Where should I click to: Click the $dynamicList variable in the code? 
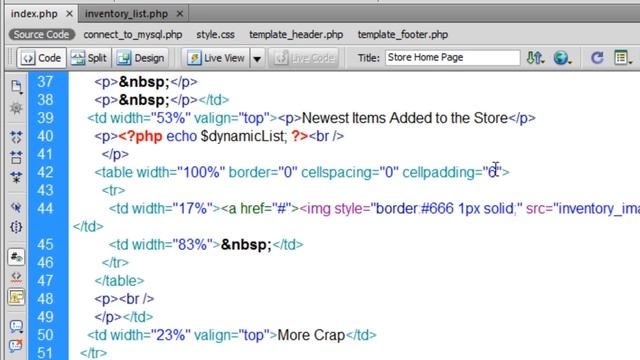click(243, 136)
